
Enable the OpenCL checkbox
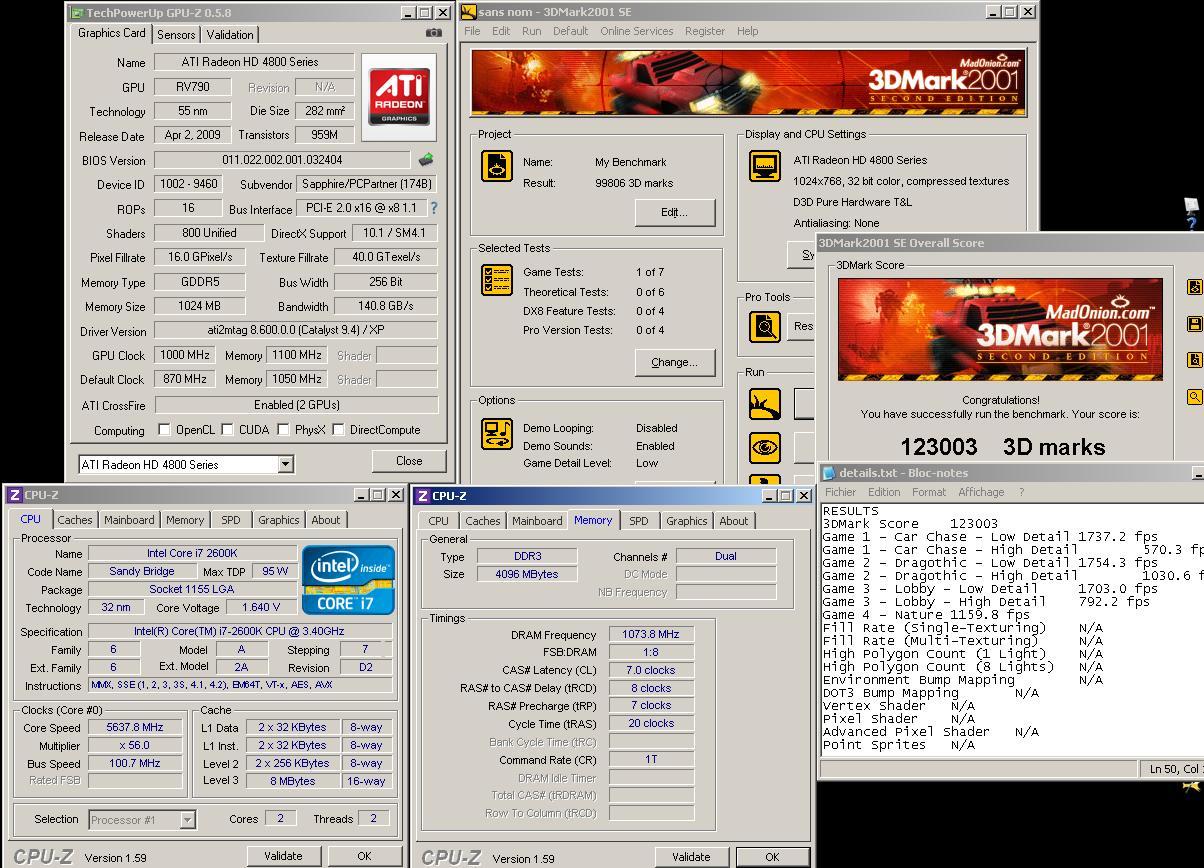(165, 430)
